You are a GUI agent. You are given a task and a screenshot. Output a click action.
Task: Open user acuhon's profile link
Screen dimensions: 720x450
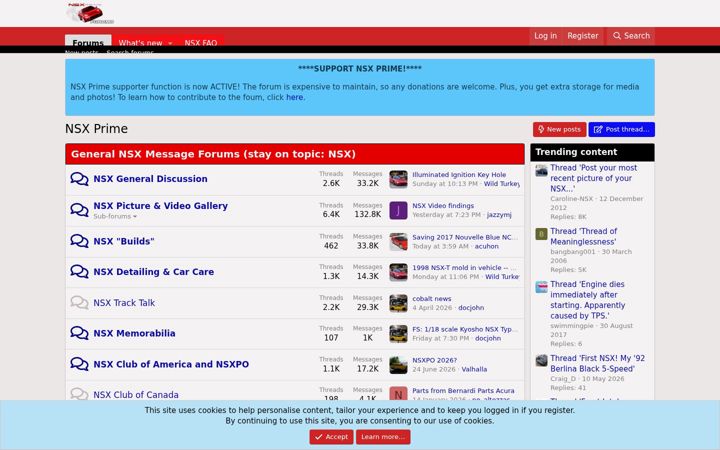[x=487, y=246]
